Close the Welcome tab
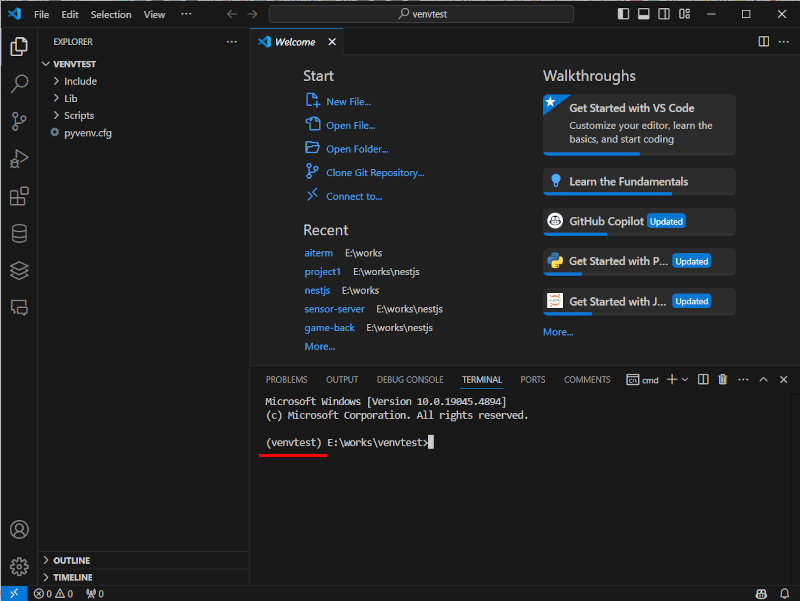Image resolution: width=800 pixels, height=601 pixels. 332,42
